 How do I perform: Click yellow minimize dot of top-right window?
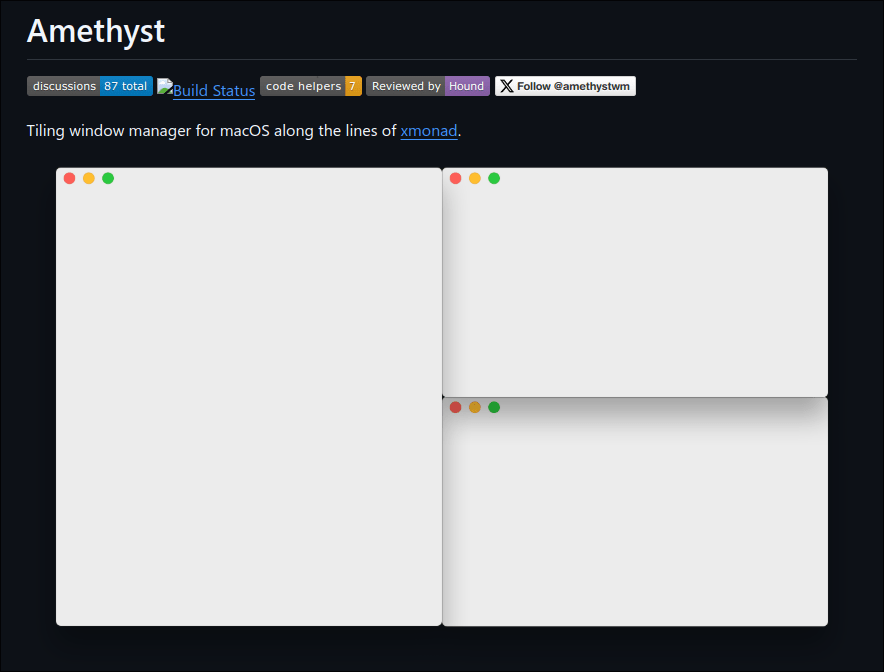click(475, 178)
